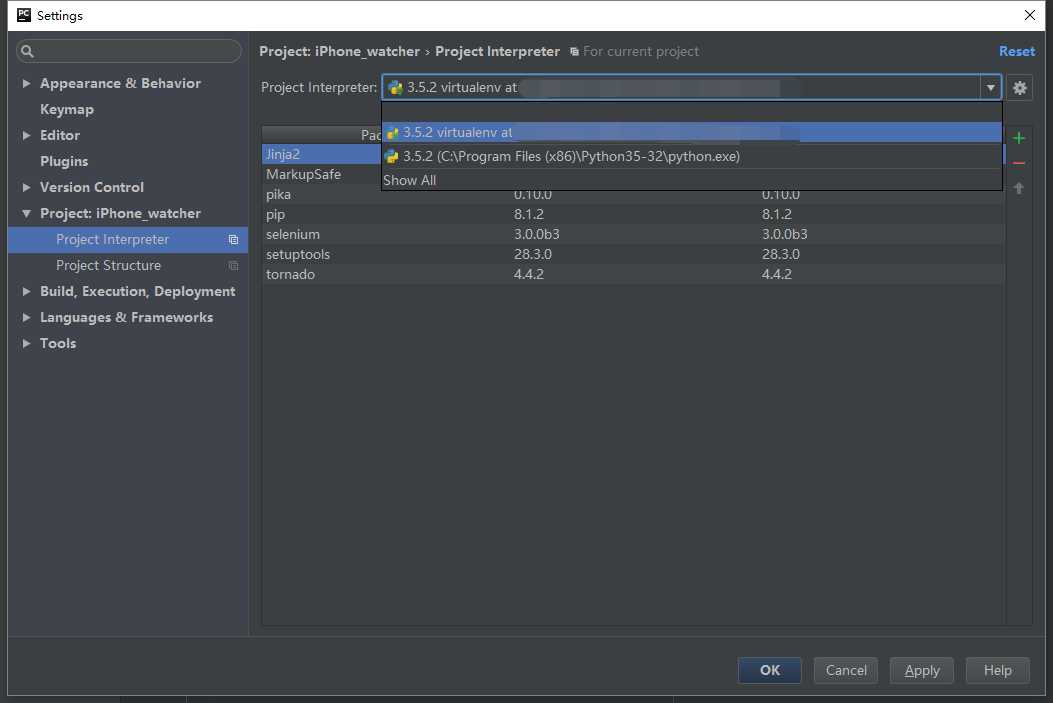Viewport: 1053px width, 703px height.
Task: Click the OK button
Action: click(770, 670)
